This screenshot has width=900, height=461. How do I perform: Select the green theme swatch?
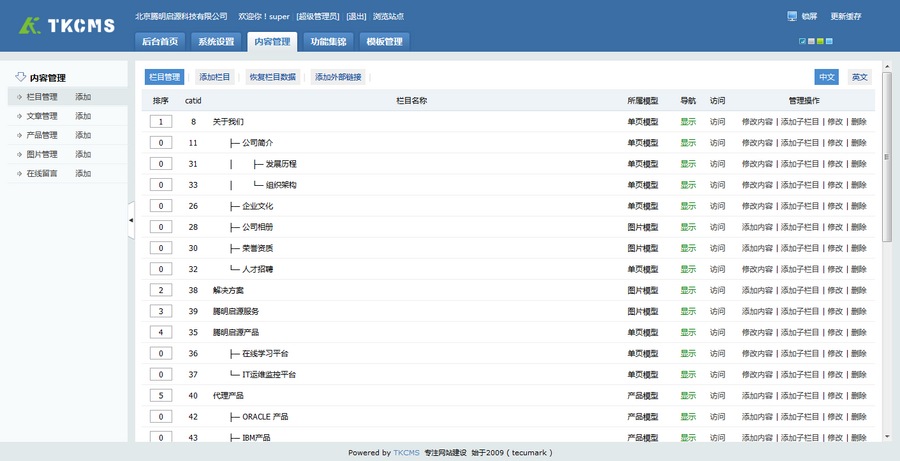point(820,41)
